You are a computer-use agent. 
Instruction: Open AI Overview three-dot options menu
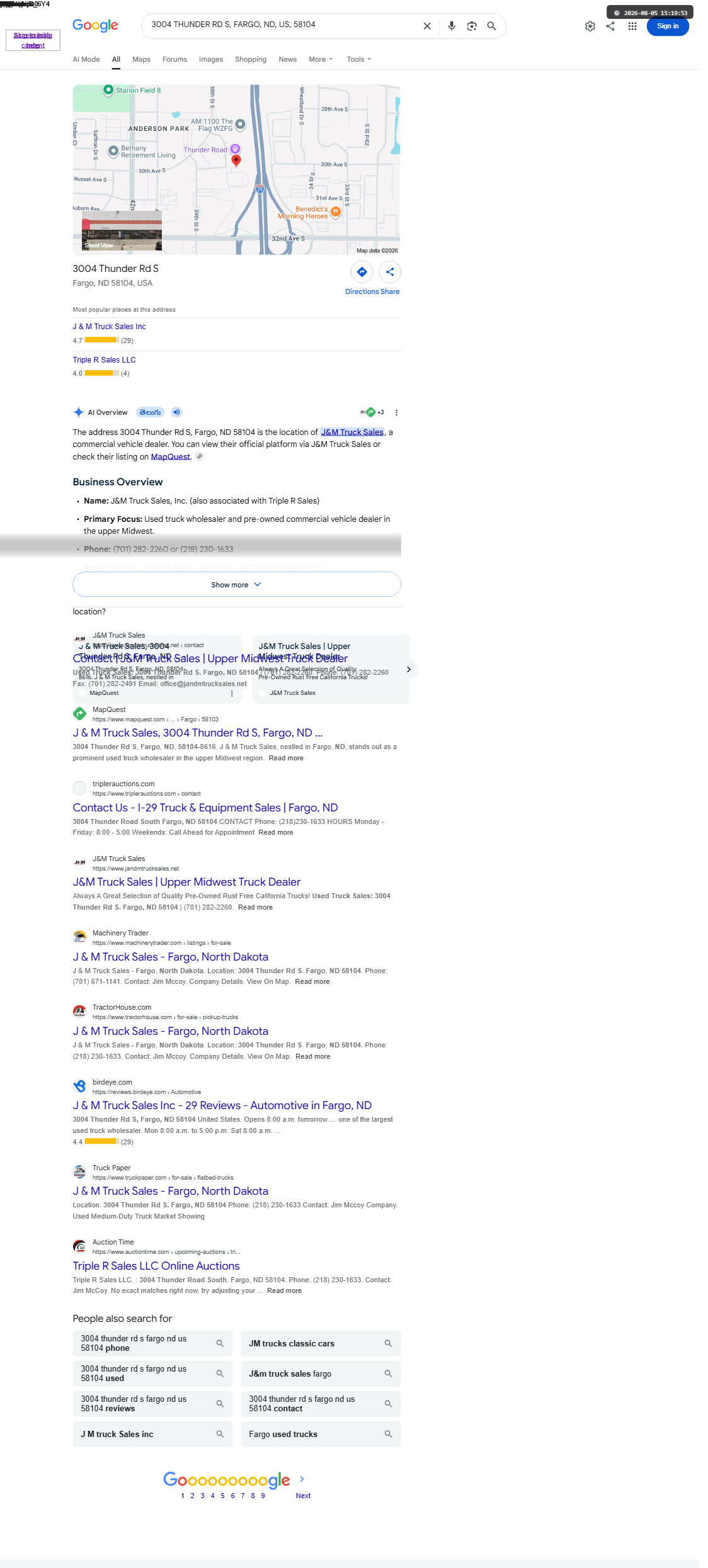tap(396, 412)
